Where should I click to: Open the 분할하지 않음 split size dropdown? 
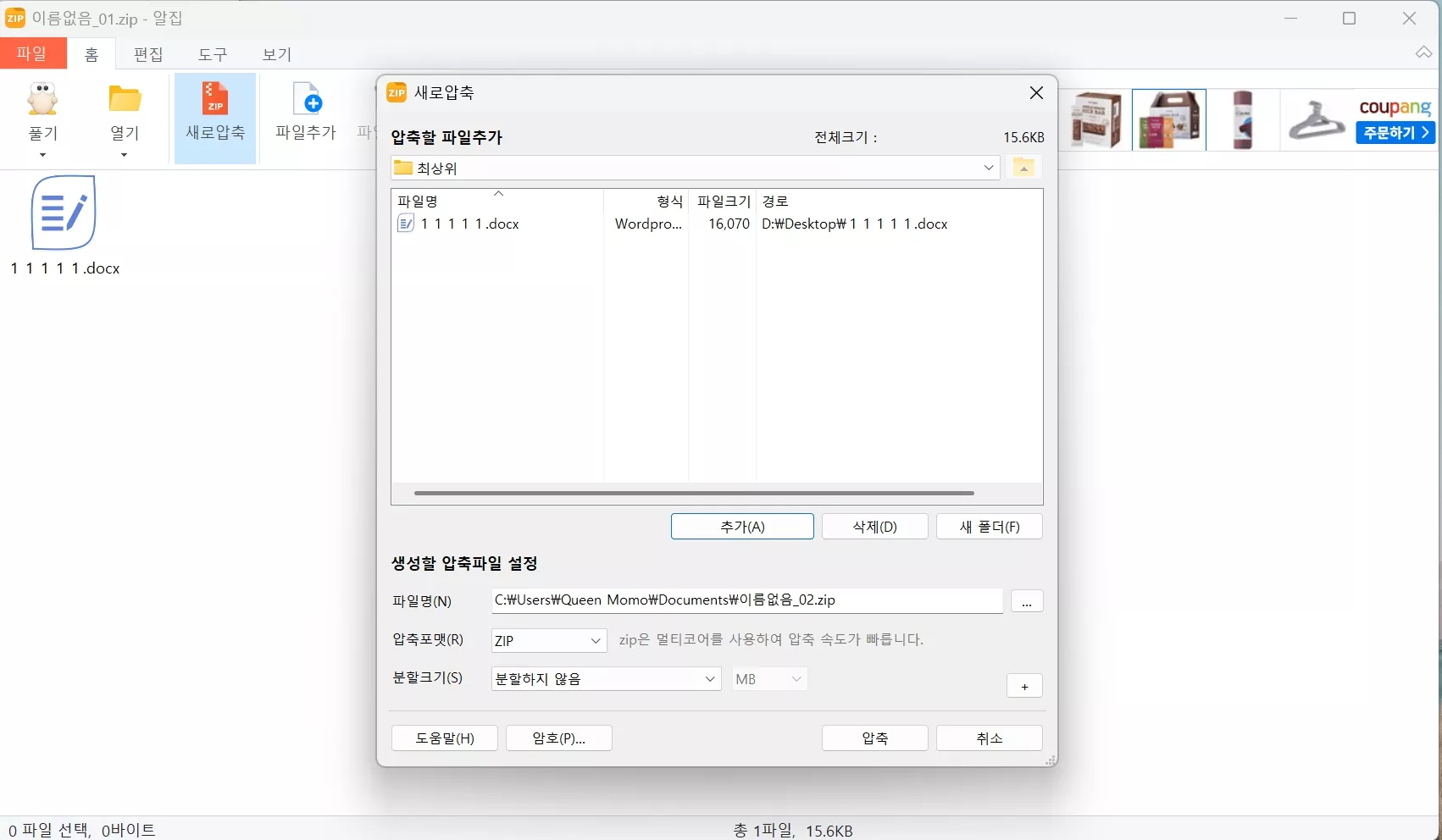pos(708,679)
